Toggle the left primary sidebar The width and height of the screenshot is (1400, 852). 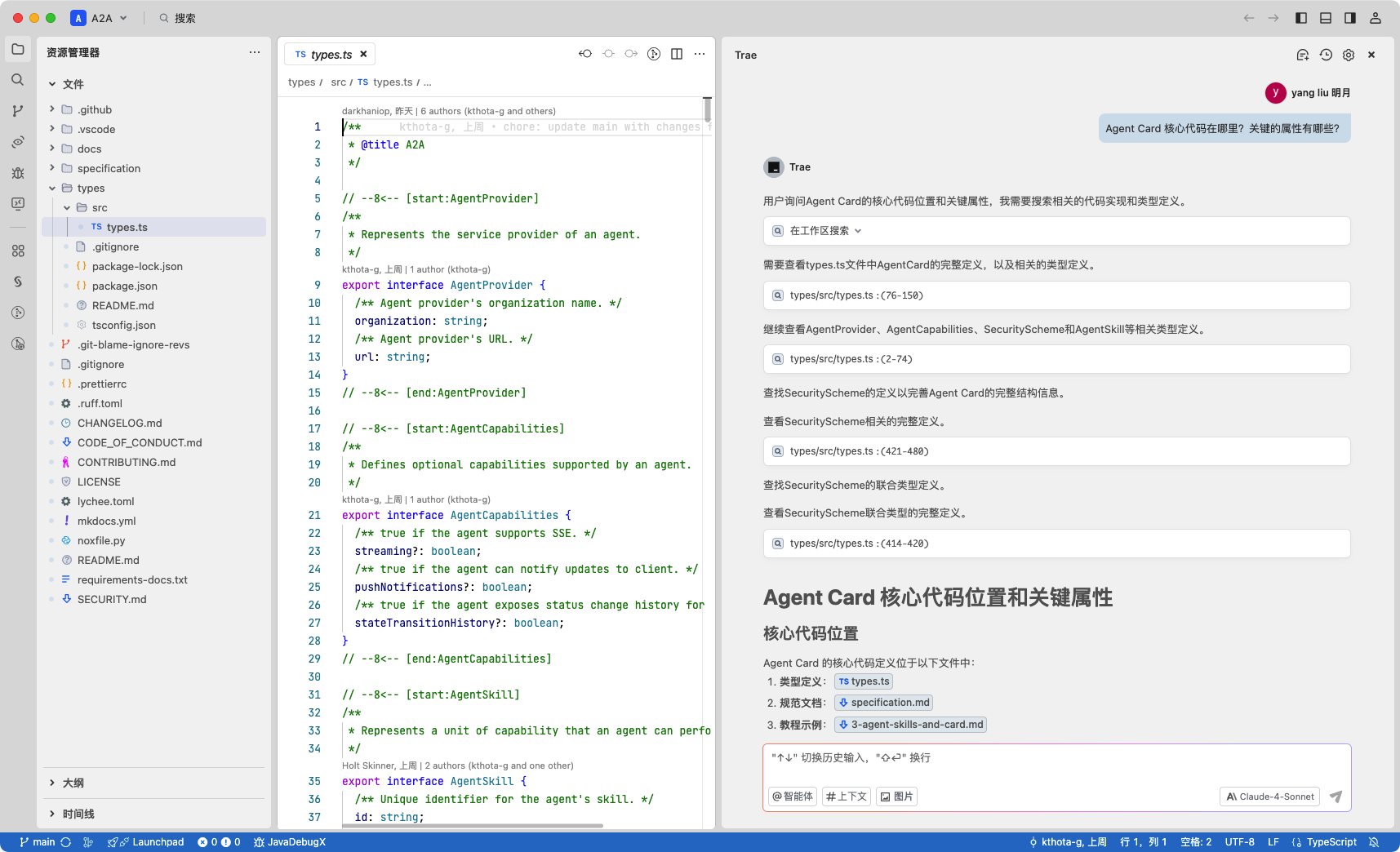1301,18
